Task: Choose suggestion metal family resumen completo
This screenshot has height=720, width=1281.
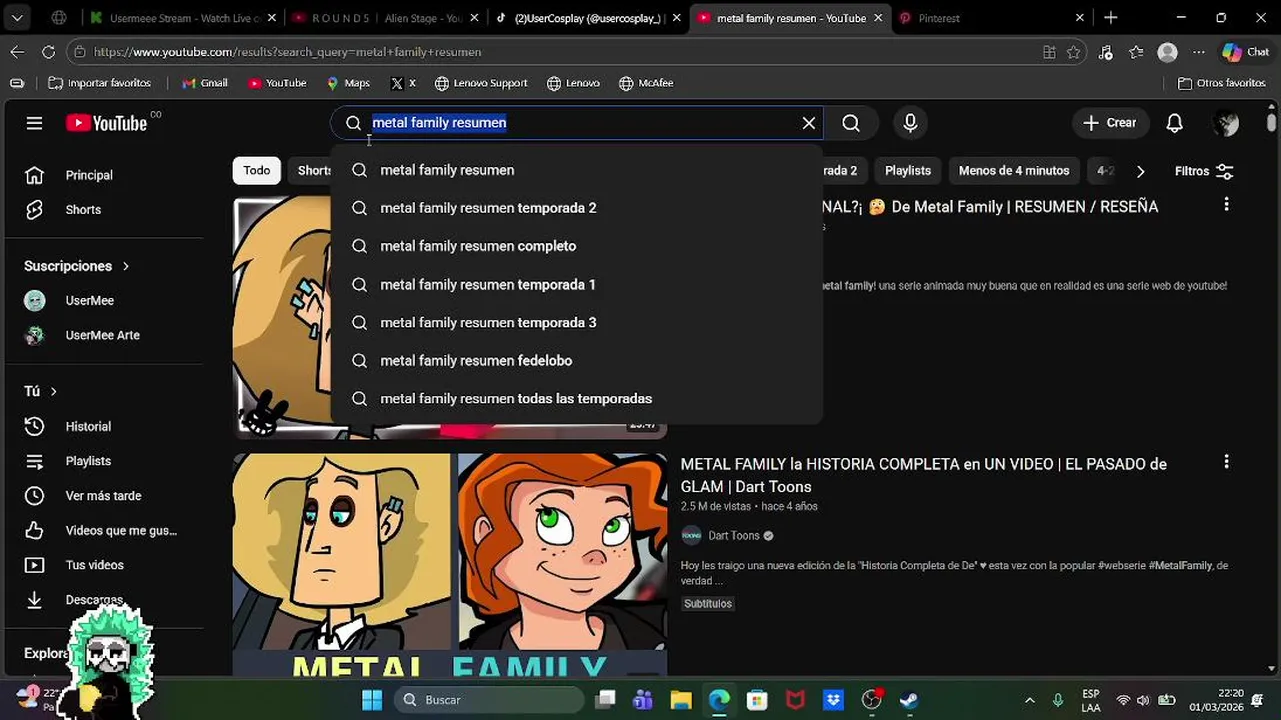Action: [577, 246]
